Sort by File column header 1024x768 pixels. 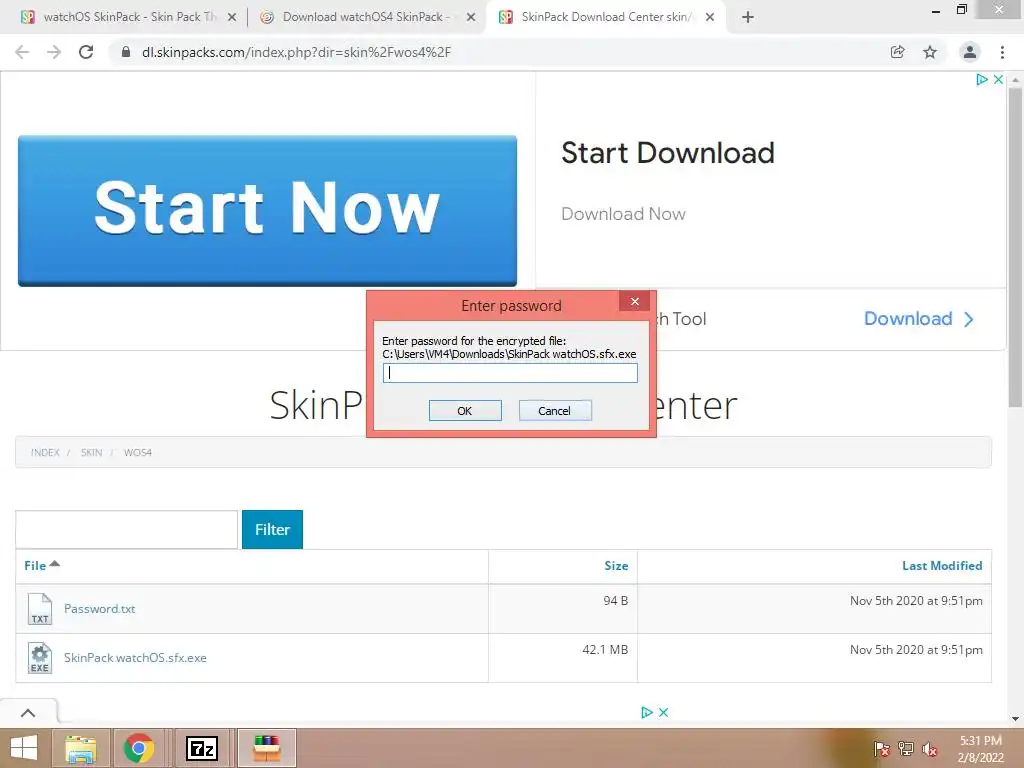(41, 566)
